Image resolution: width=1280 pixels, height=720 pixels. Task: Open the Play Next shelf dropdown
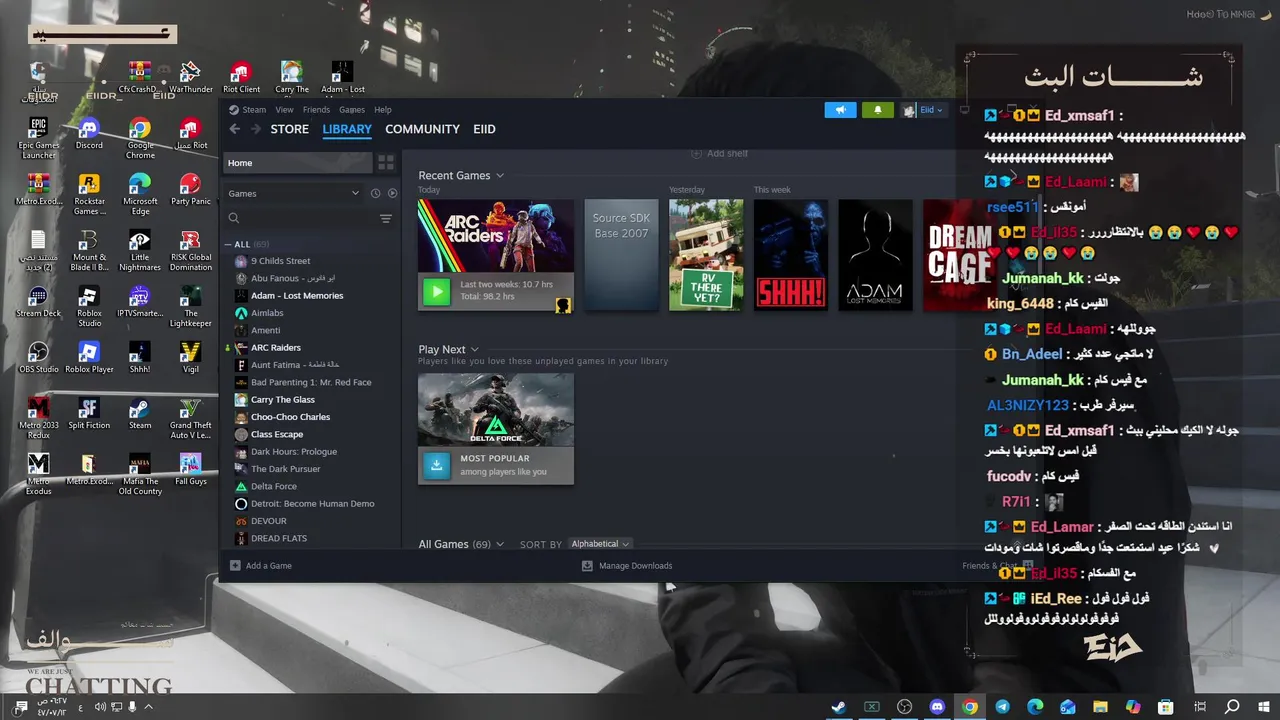(476, 350)
